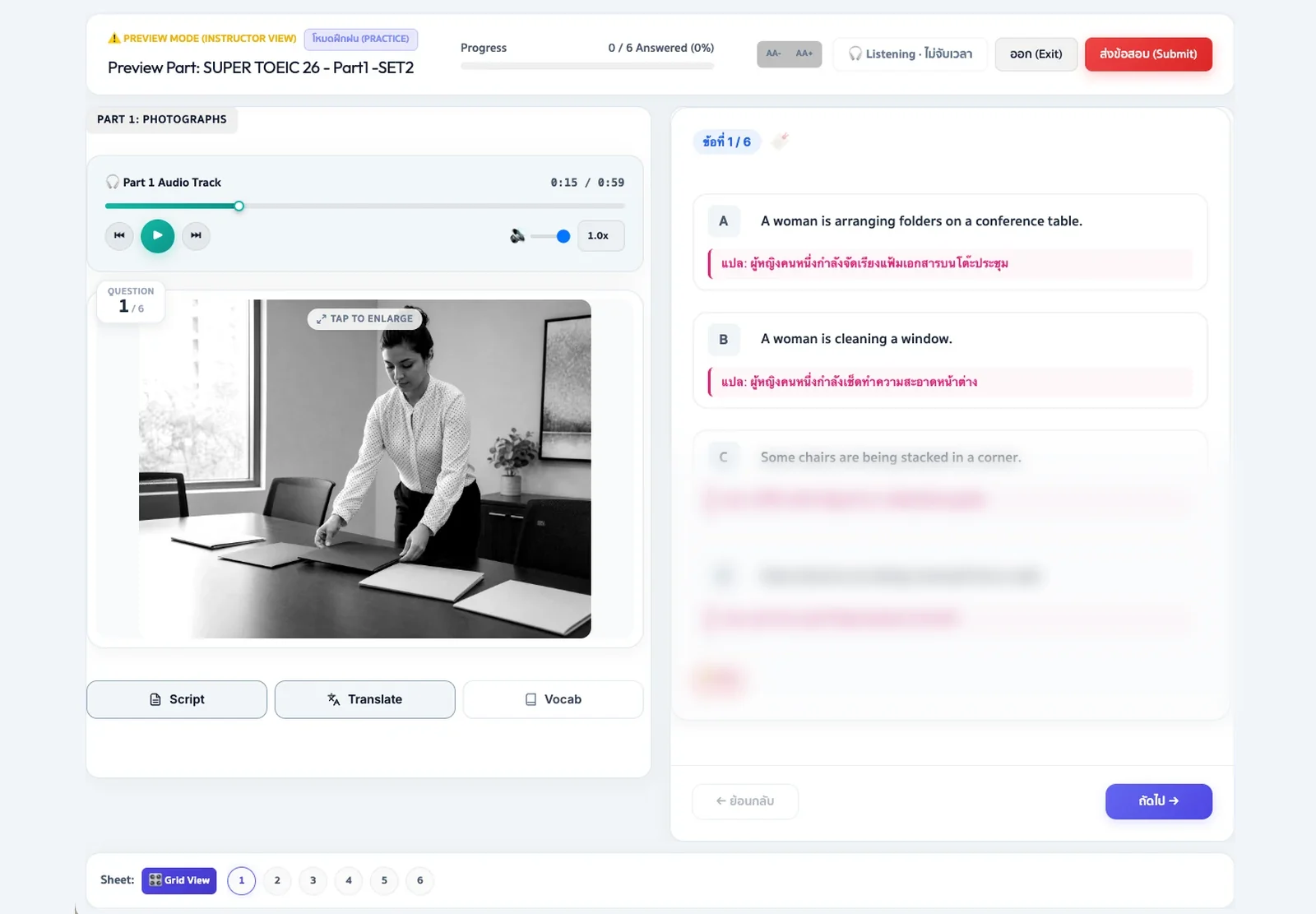
Task: Open the 1.0x playback speed selector
Action: click(x=600, y=236)
